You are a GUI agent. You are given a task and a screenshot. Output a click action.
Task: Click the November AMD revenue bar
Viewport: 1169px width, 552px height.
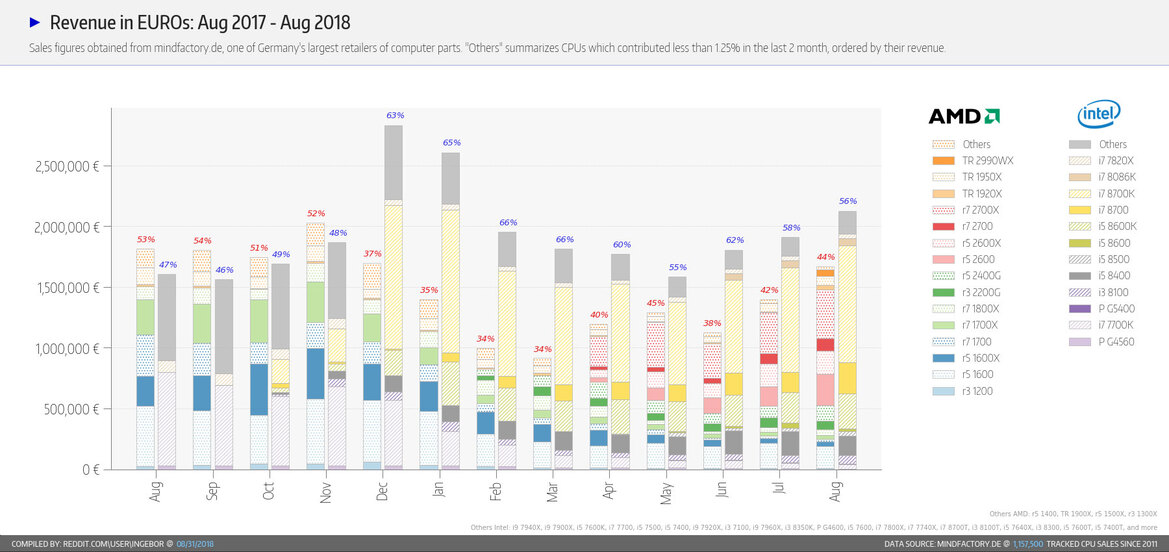[x=315, y=346]
